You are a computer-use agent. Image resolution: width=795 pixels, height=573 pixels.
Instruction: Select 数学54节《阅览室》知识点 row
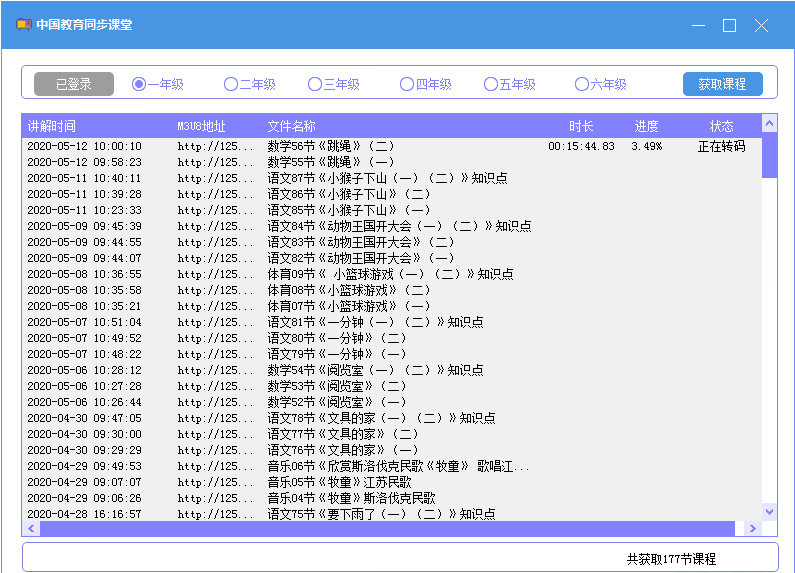tap(391, 370)
